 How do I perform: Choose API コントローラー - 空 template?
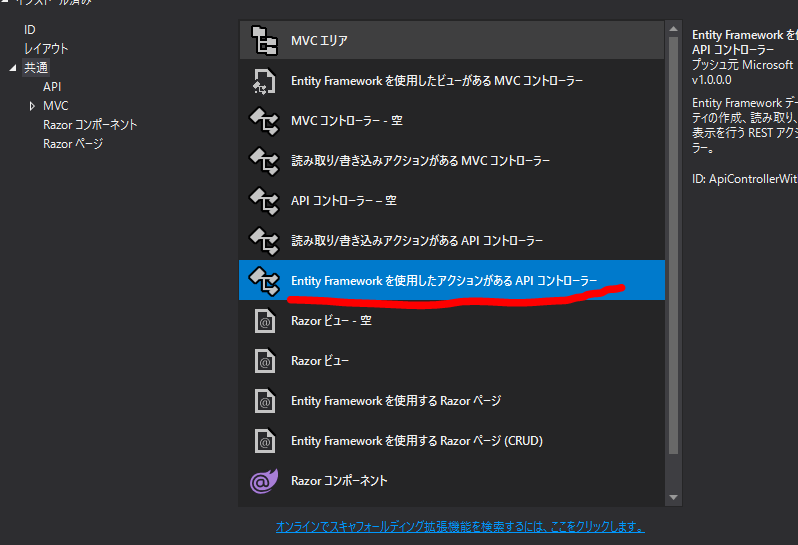click(x=344, y=200)
